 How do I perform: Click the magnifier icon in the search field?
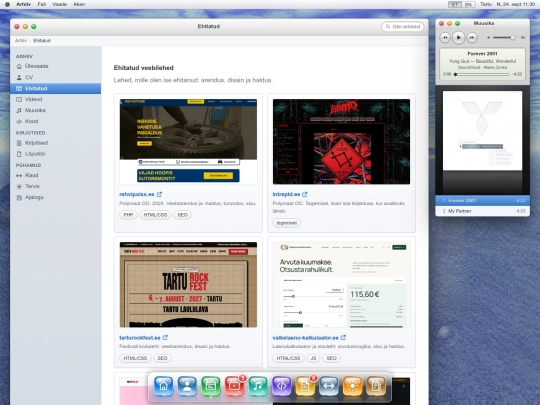388,27
